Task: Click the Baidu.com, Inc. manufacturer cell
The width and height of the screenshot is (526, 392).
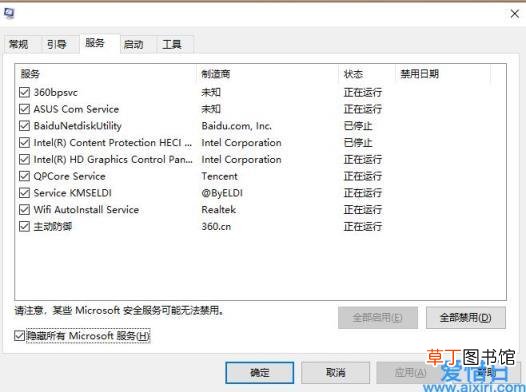Action: (x=236, y=126)
